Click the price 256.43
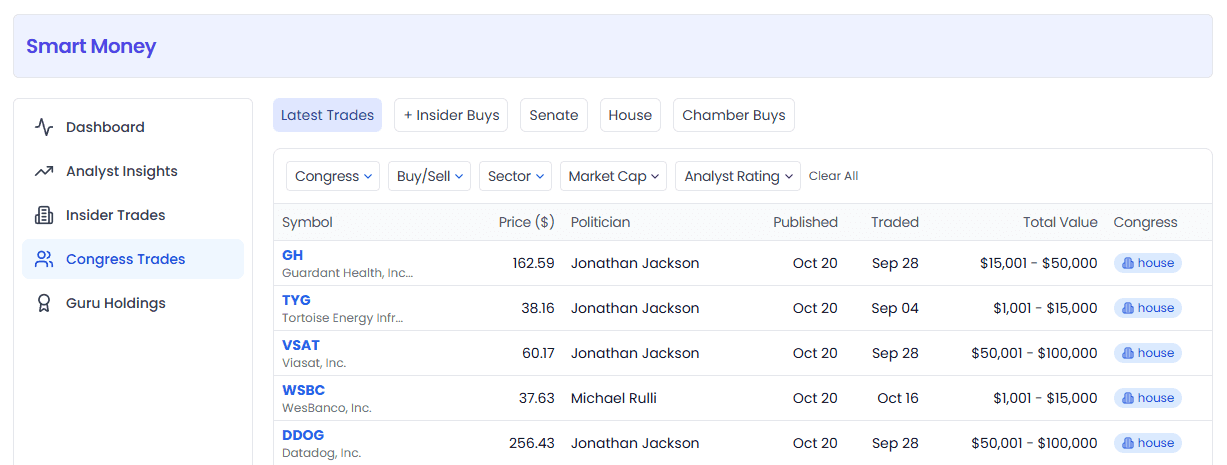This screenshot has height=465, width=1227. click(532, 443)
